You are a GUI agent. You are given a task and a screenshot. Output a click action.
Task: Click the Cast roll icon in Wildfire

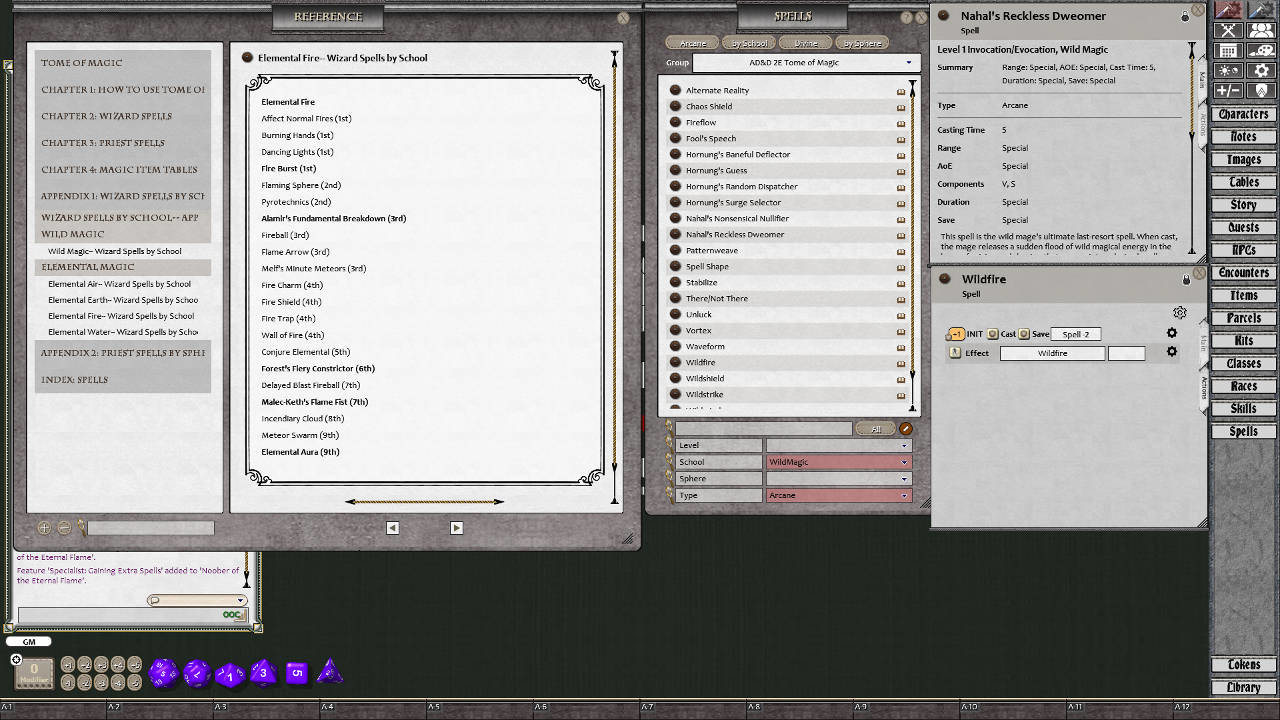(x=993, y=334)
